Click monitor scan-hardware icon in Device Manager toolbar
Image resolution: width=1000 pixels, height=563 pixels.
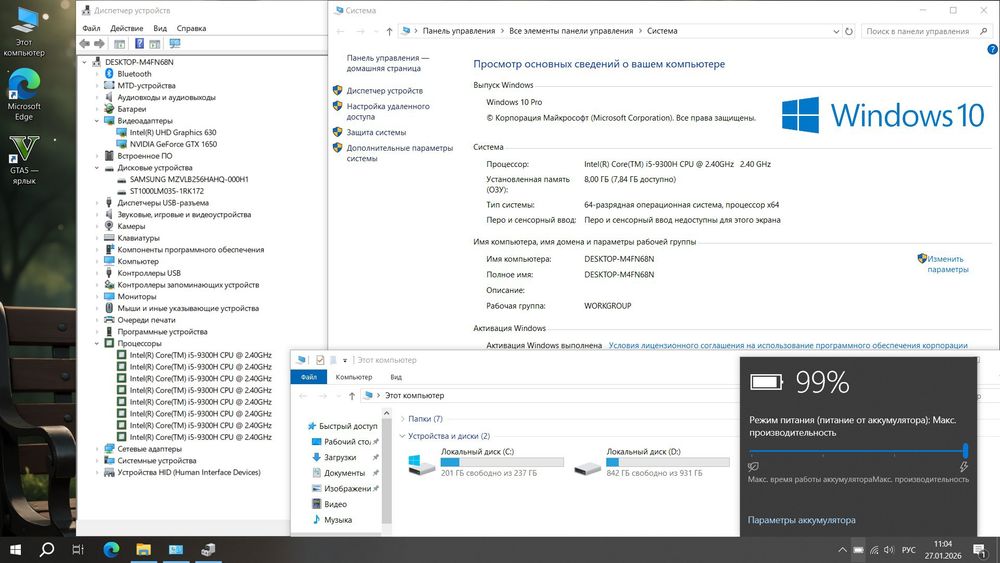tap(175, 43)
